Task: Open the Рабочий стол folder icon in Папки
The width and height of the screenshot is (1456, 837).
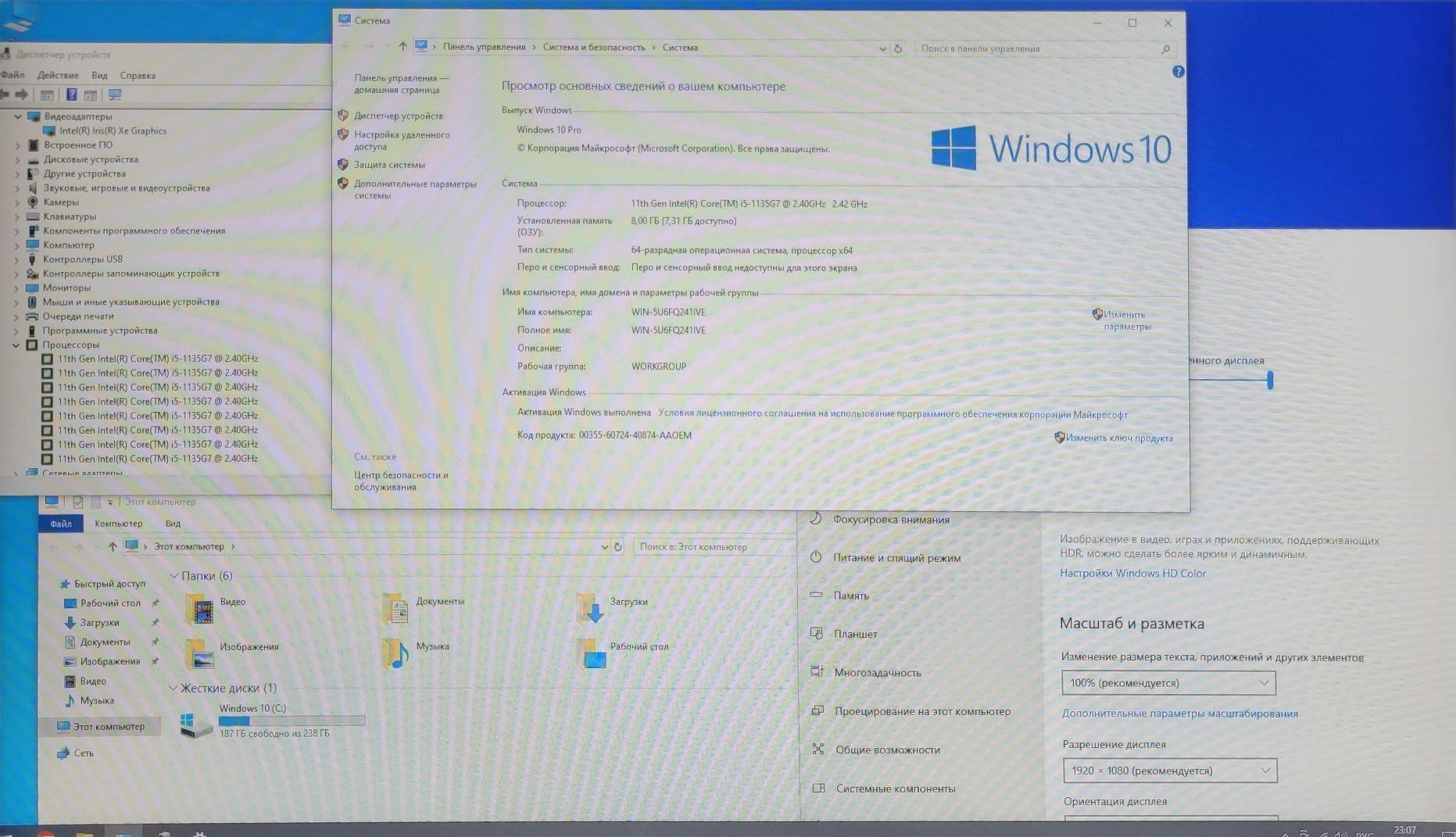Action: pos(591,653)
